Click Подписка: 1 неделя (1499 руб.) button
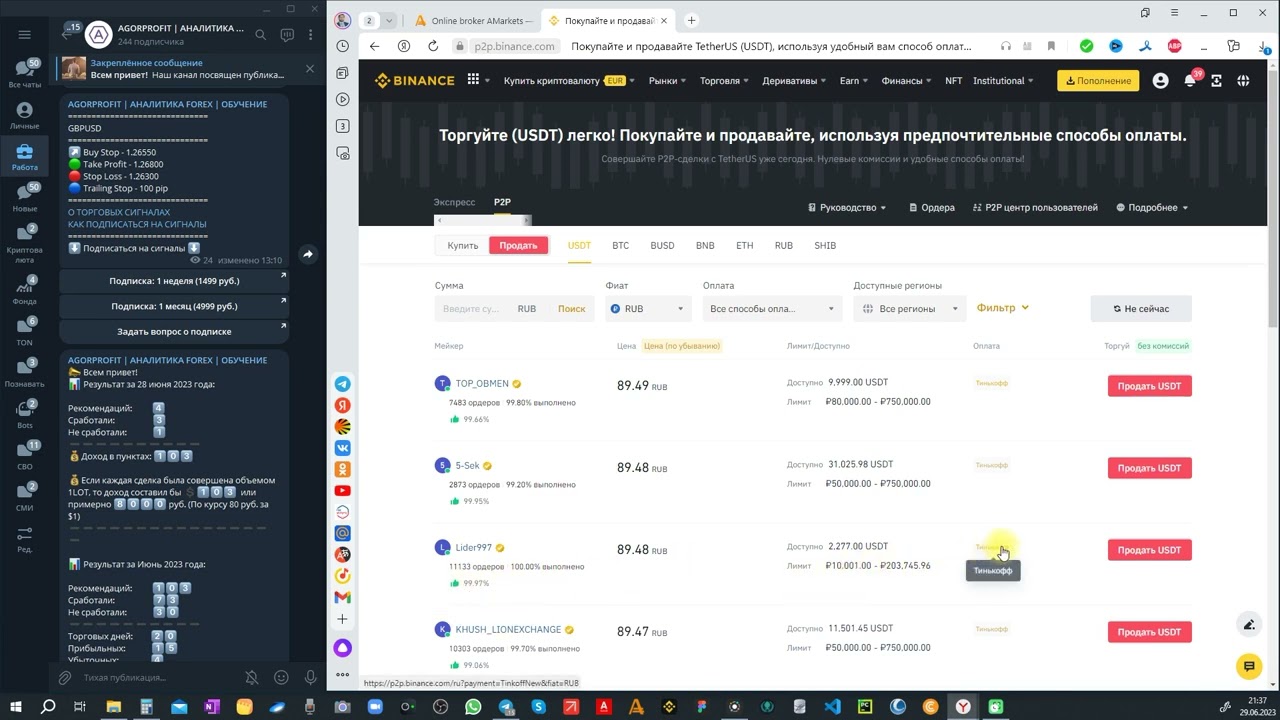The image size is (1280, 720). point(174,281)
